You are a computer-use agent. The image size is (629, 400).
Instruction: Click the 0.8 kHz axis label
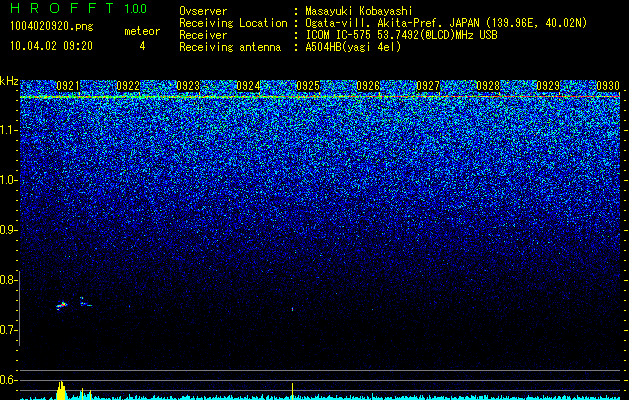coord(9,280)
